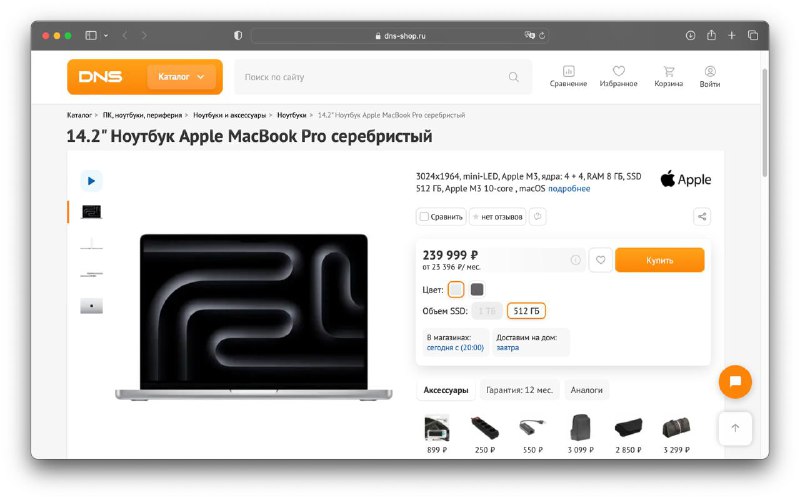The height and width of the screenshot is (500, 800).
Task: Click the search magnifier icon
Action: (513, 77)
